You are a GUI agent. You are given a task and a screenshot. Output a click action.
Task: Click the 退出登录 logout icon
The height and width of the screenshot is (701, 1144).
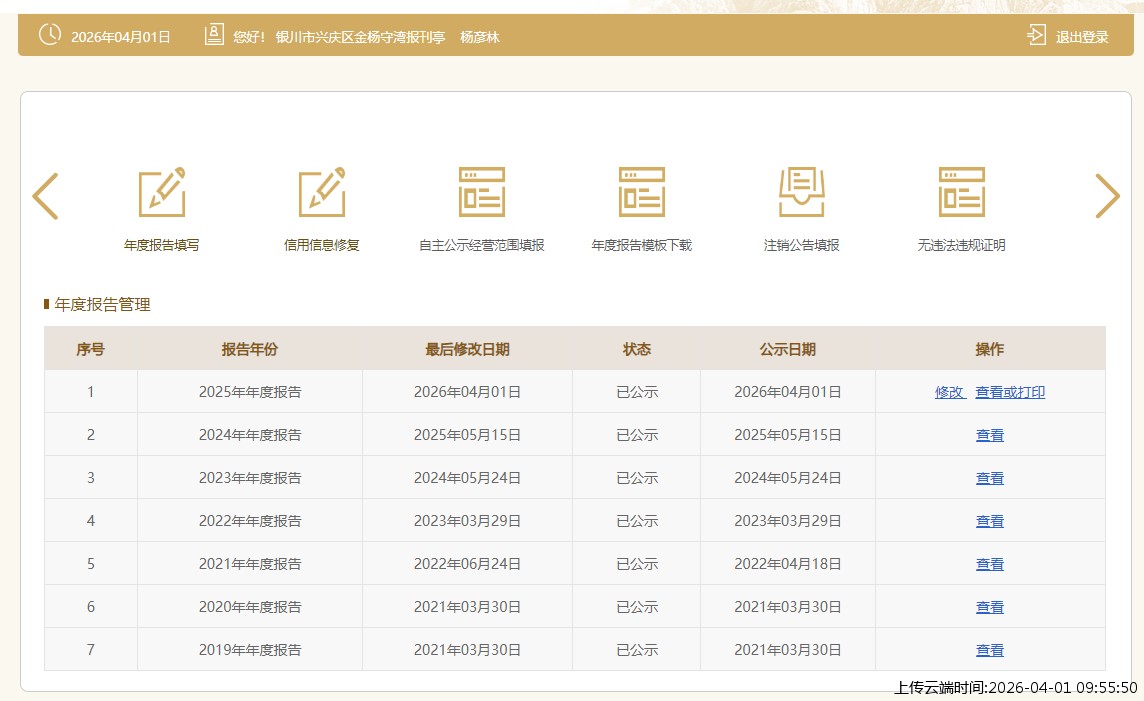click(x=1036, y=36)
